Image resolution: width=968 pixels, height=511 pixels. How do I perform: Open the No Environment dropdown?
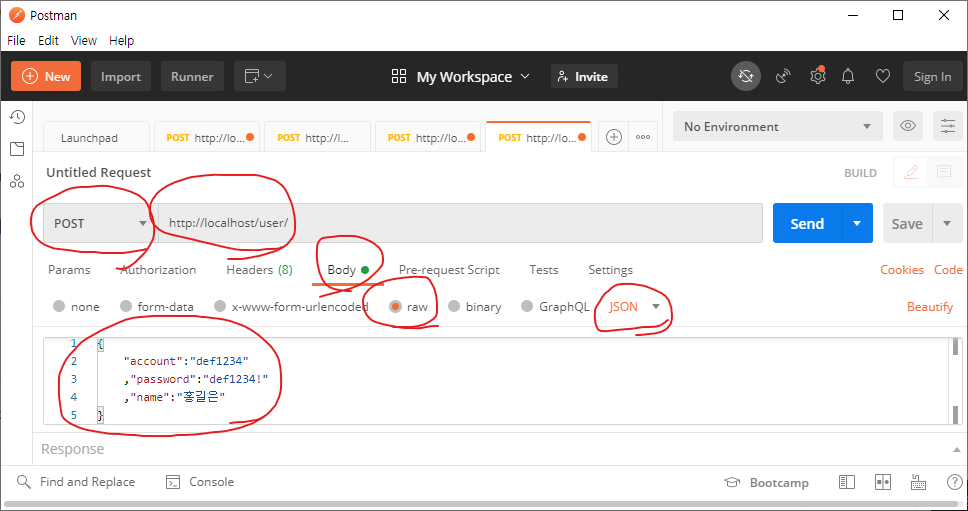pos(778,127)
